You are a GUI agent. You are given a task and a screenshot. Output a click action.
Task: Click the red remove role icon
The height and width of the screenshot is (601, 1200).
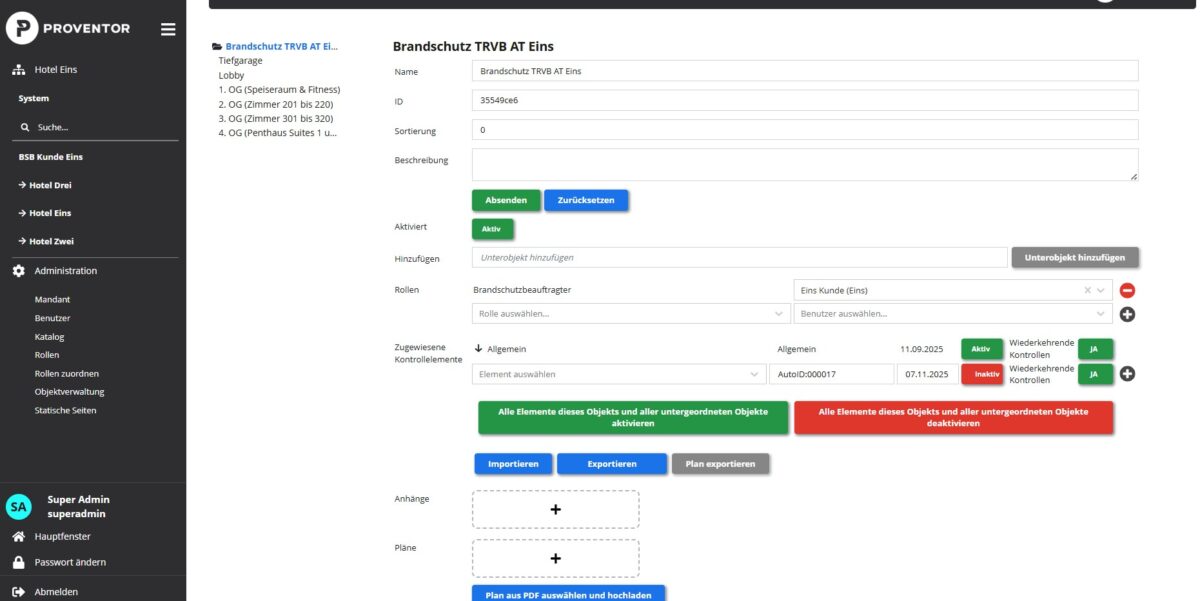click(1127, 291)
